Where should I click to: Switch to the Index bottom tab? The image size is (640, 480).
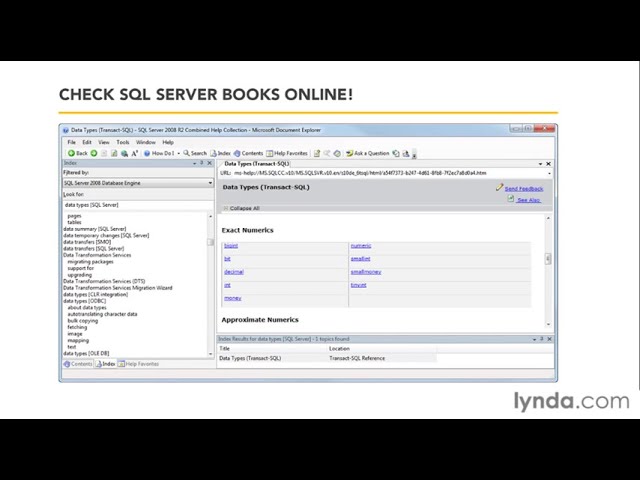point(105,364)
